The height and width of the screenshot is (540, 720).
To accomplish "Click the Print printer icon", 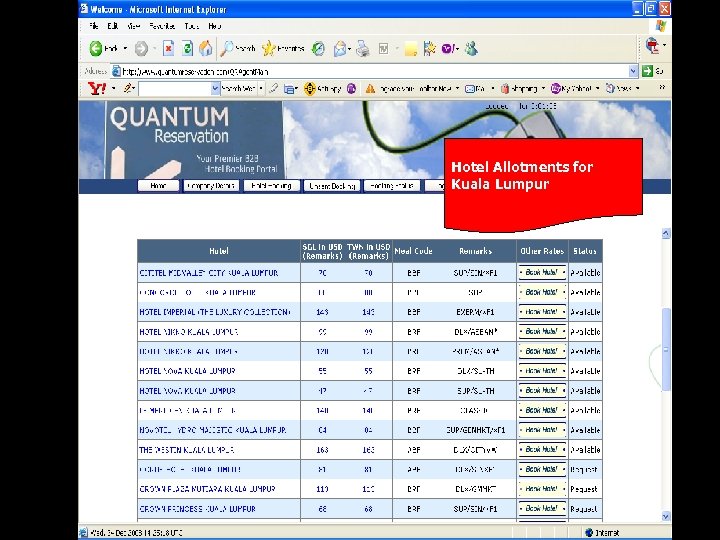I will tap(363, 48).
